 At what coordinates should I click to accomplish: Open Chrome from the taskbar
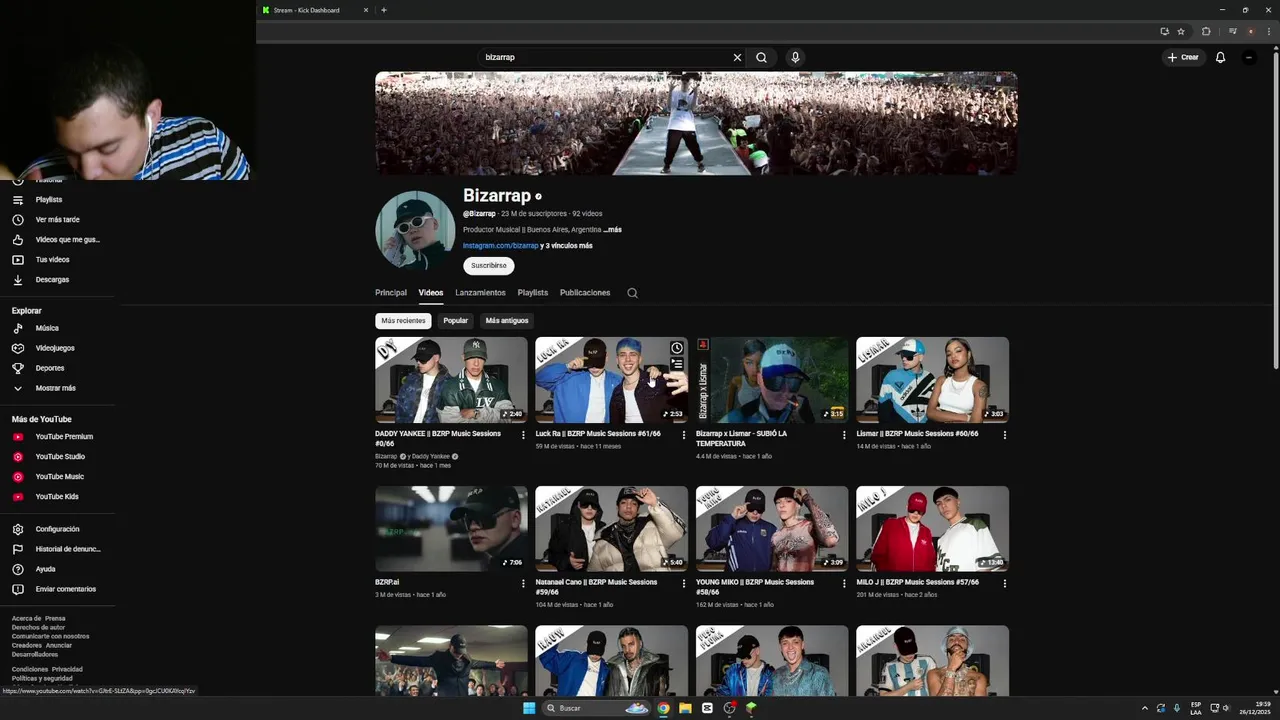[663, 708]
